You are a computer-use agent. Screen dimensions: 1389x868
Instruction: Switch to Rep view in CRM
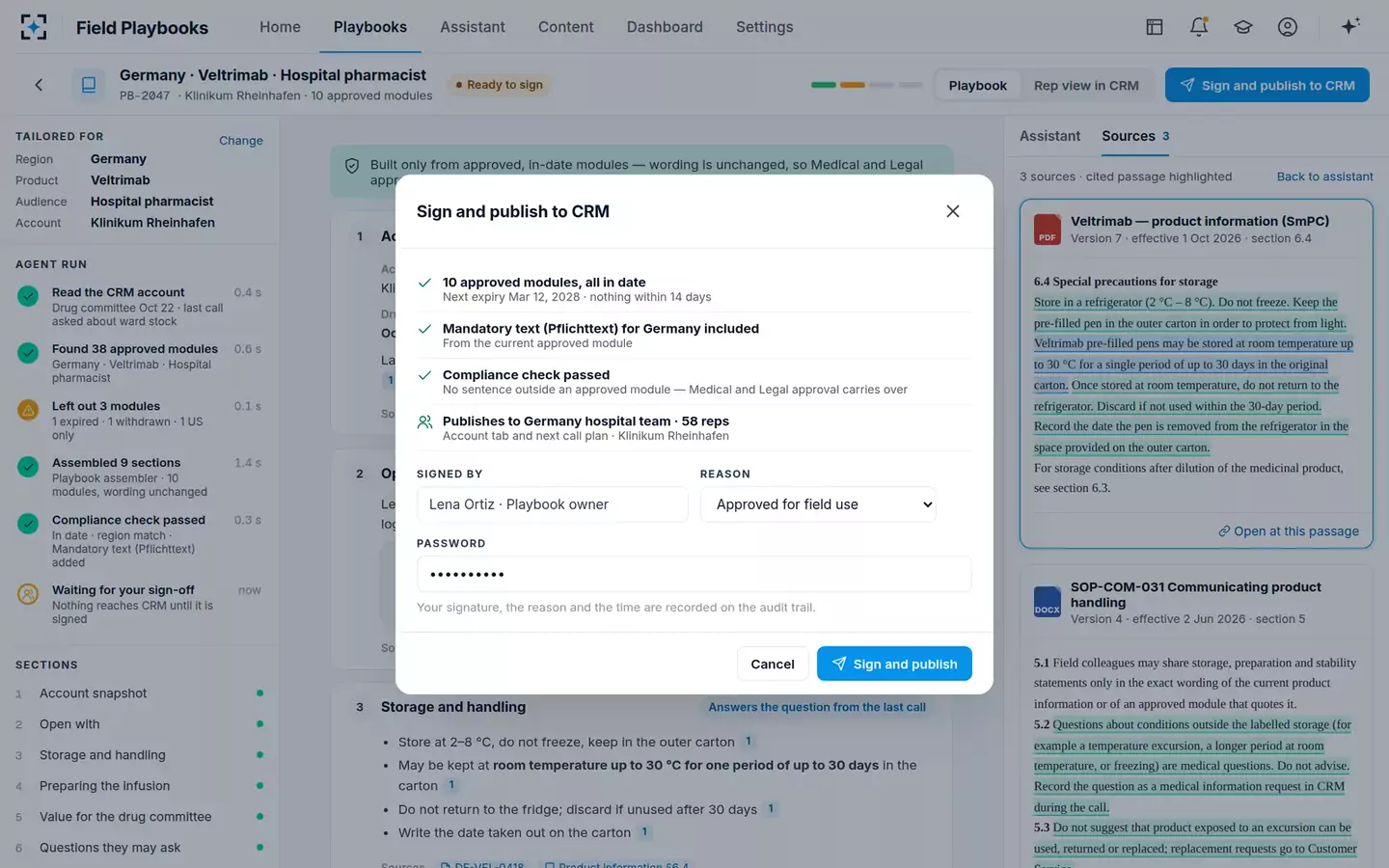[1086, 86]
